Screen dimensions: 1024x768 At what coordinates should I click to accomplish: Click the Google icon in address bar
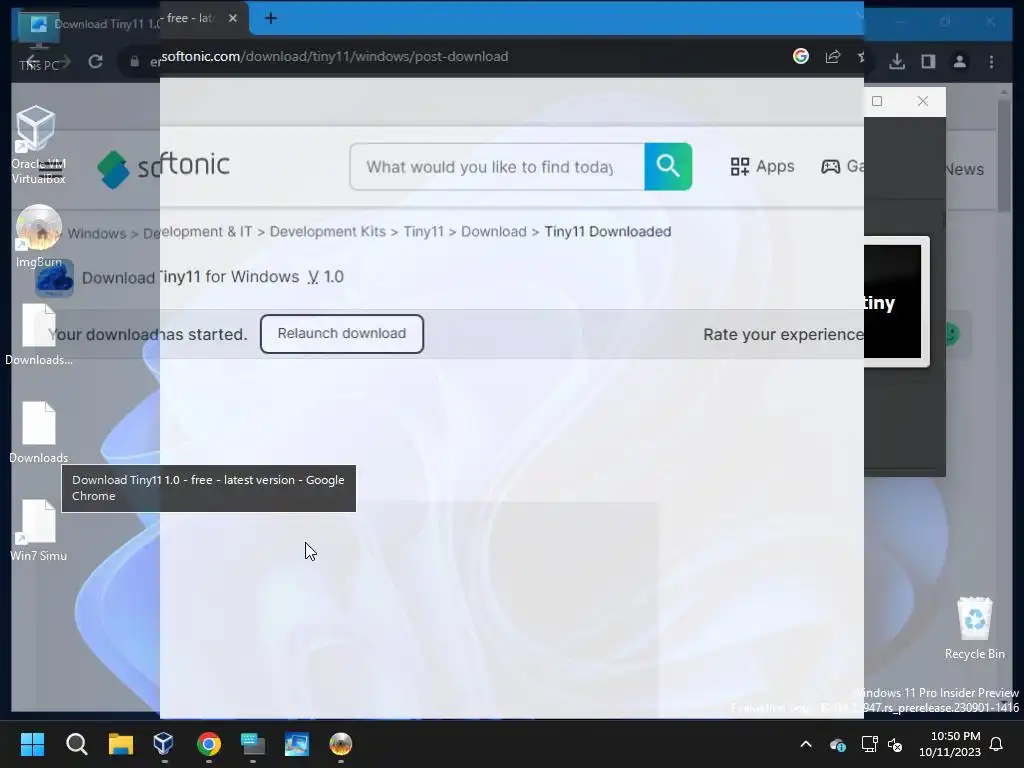tap(801, 57)
